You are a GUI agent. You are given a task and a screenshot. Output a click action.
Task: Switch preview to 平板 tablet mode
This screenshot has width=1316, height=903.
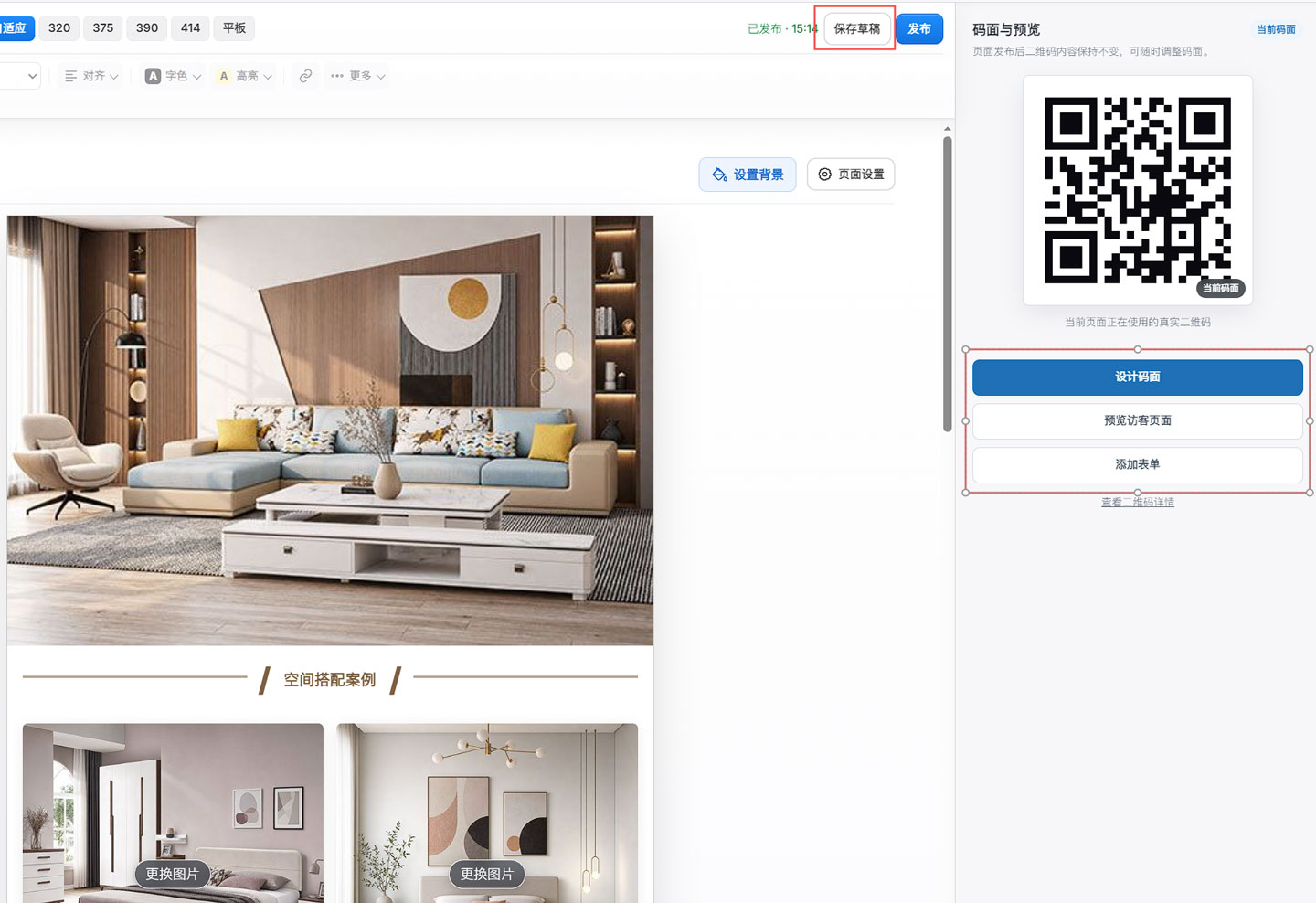[x=235, y=28]
